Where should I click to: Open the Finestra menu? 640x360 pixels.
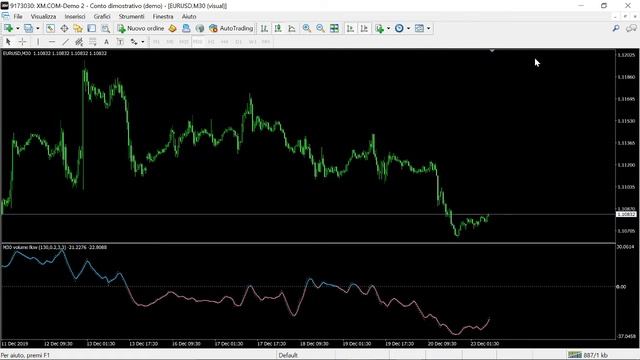coord(163,16)
